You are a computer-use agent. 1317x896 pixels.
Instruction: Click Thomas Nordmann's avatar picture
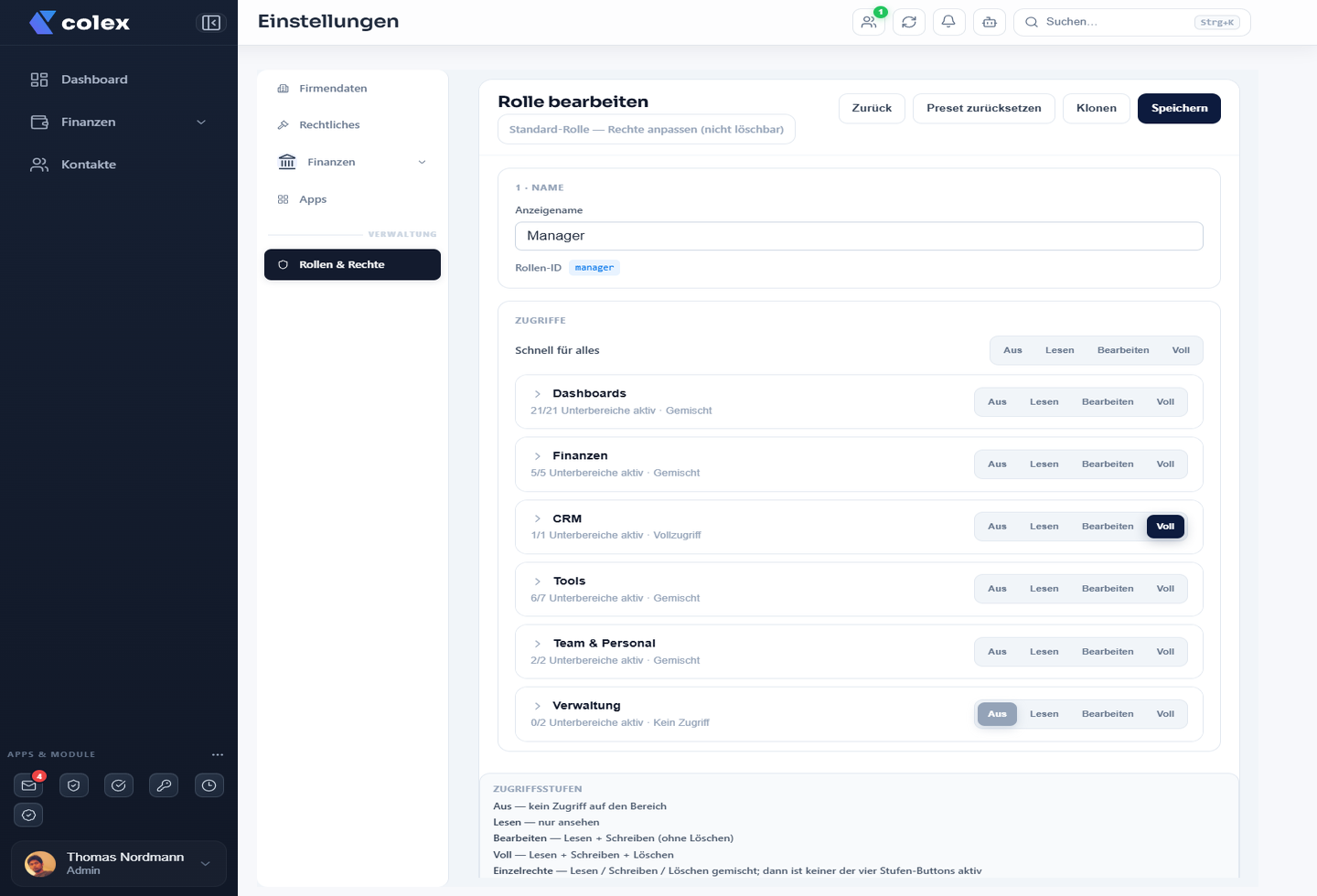(x=40, y=864)
